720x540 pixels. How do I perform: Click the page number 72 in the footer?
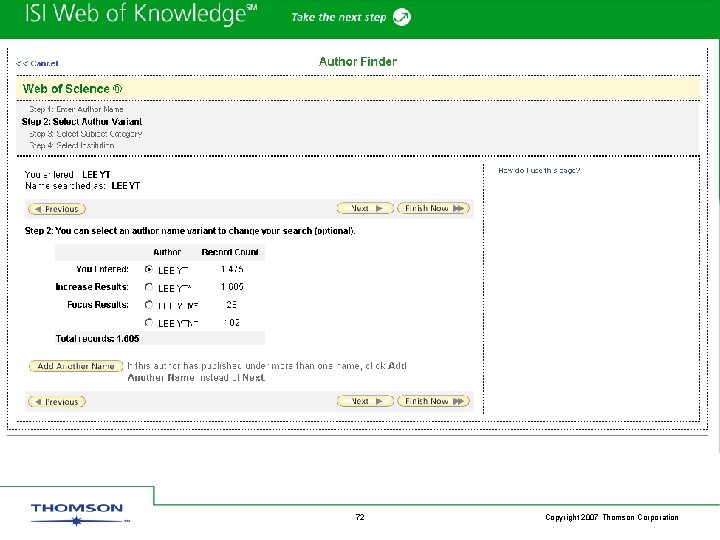360,517
